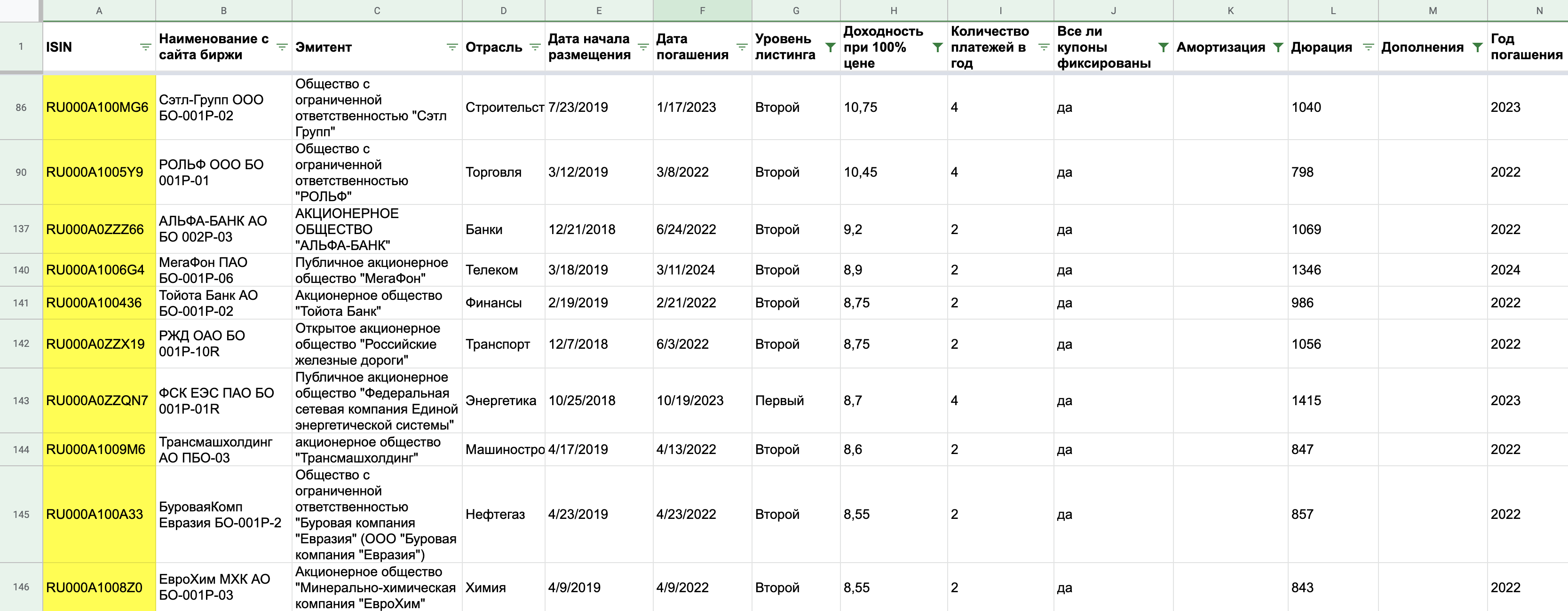This screenshot has height=611, width=1568.
Task: Select column H header
Action: click(894, 10)
